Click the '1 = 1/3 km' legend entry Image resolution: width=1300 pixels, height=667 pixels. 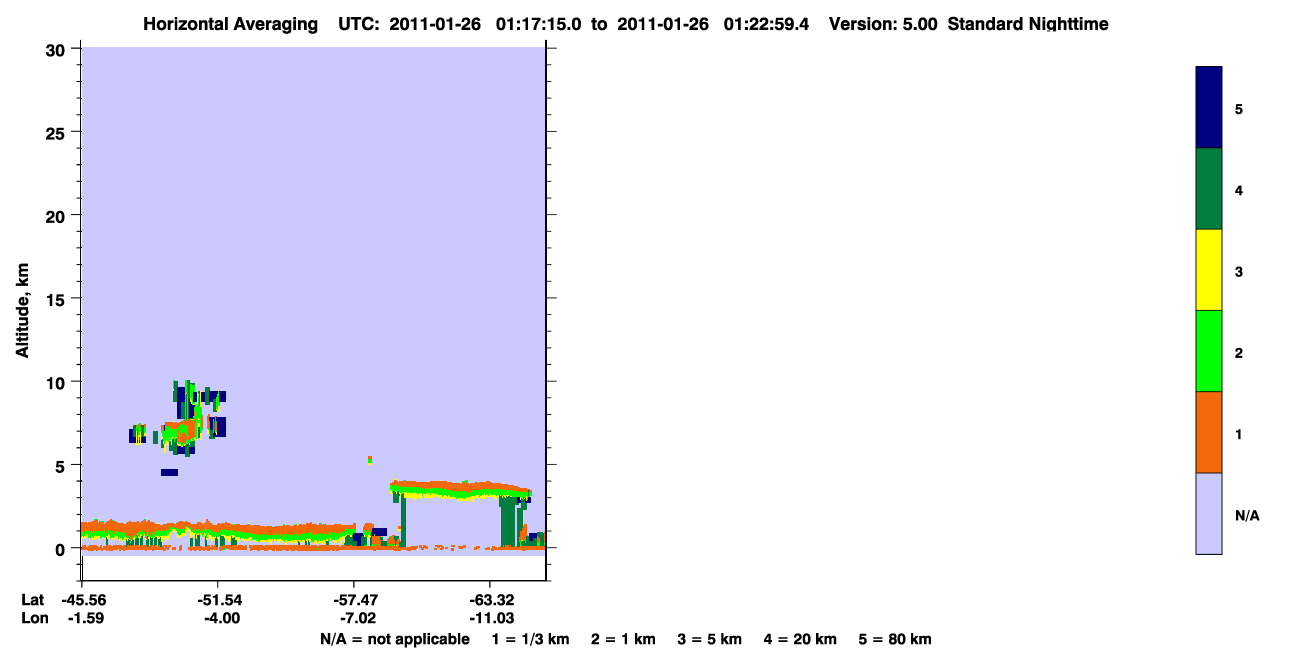[x=531, y=639]
